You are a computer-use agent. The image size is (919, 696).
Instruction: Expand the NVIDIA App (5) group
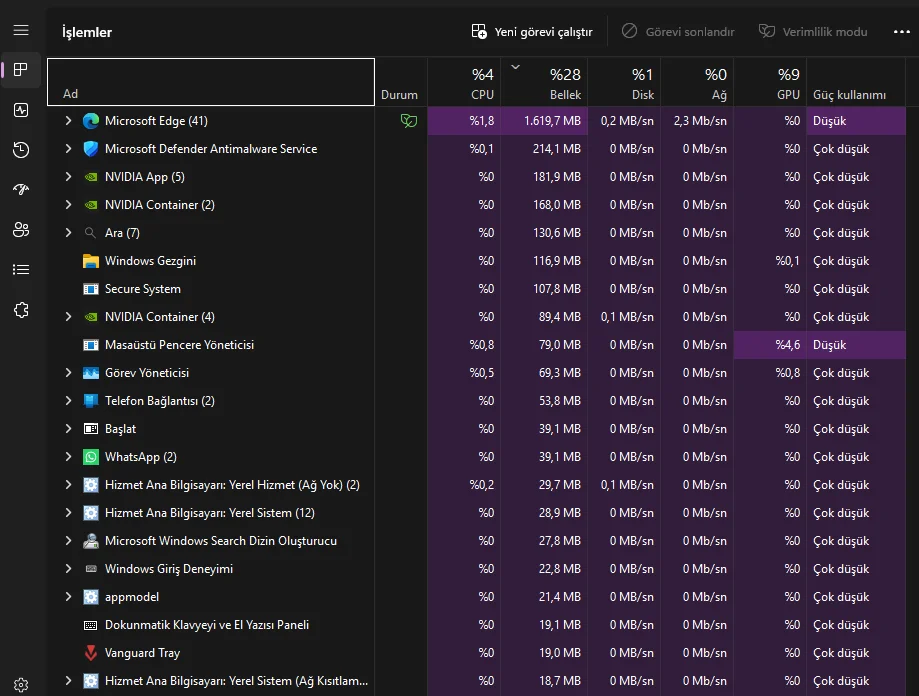[x=69, y=177]
